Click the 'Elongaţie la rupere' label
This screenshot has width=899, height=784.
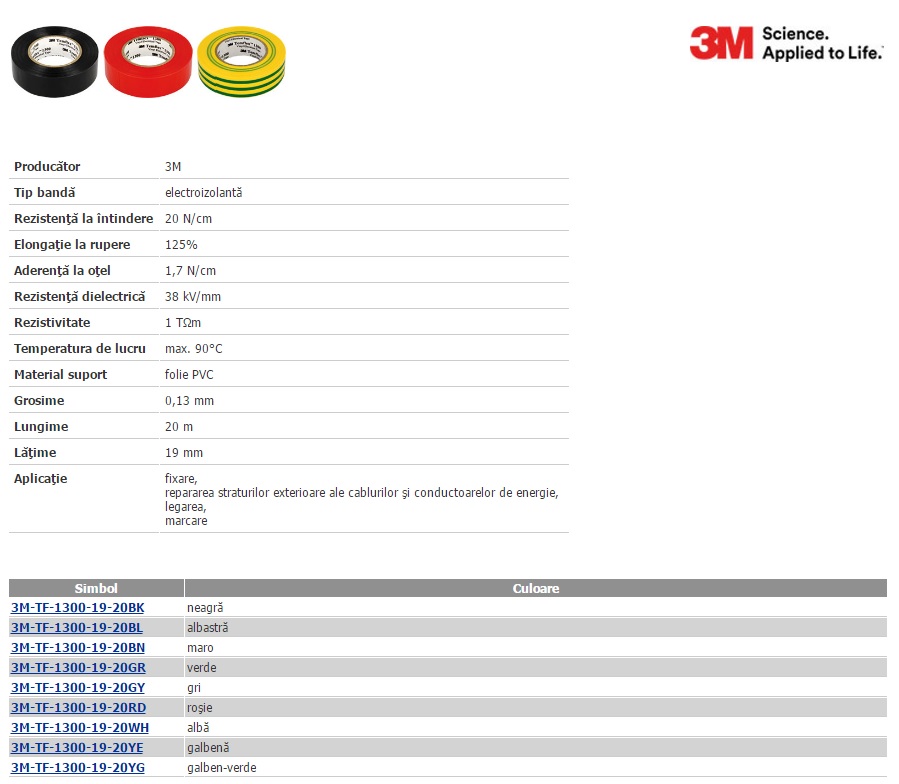coord(72,245)
